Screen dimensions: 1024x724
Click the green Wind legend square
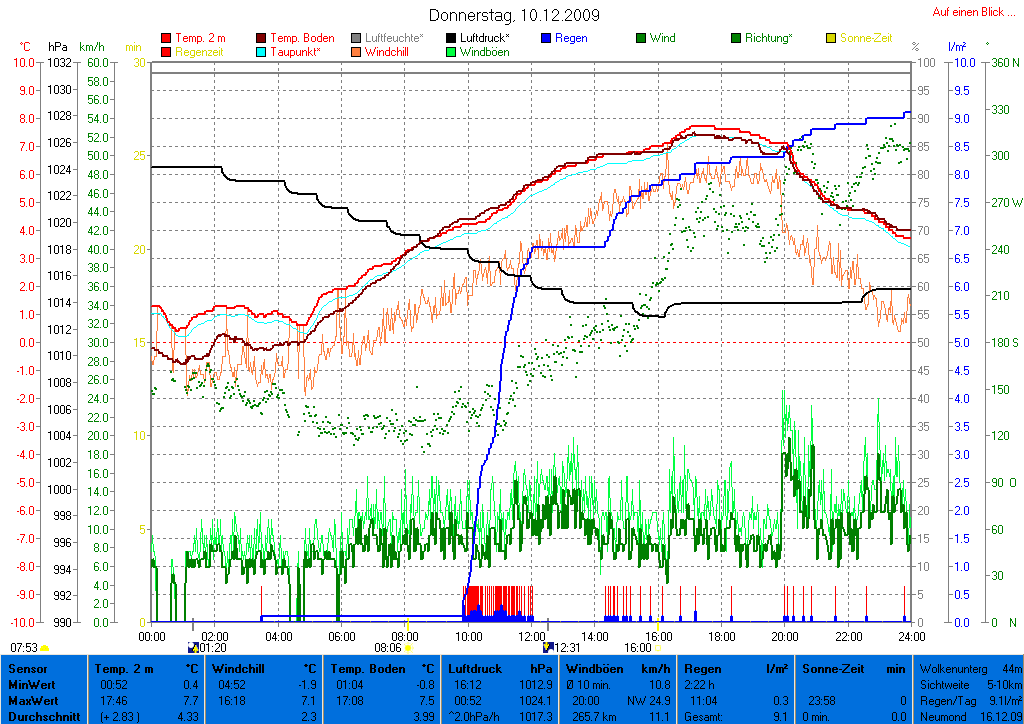click(x=641, y=39)
